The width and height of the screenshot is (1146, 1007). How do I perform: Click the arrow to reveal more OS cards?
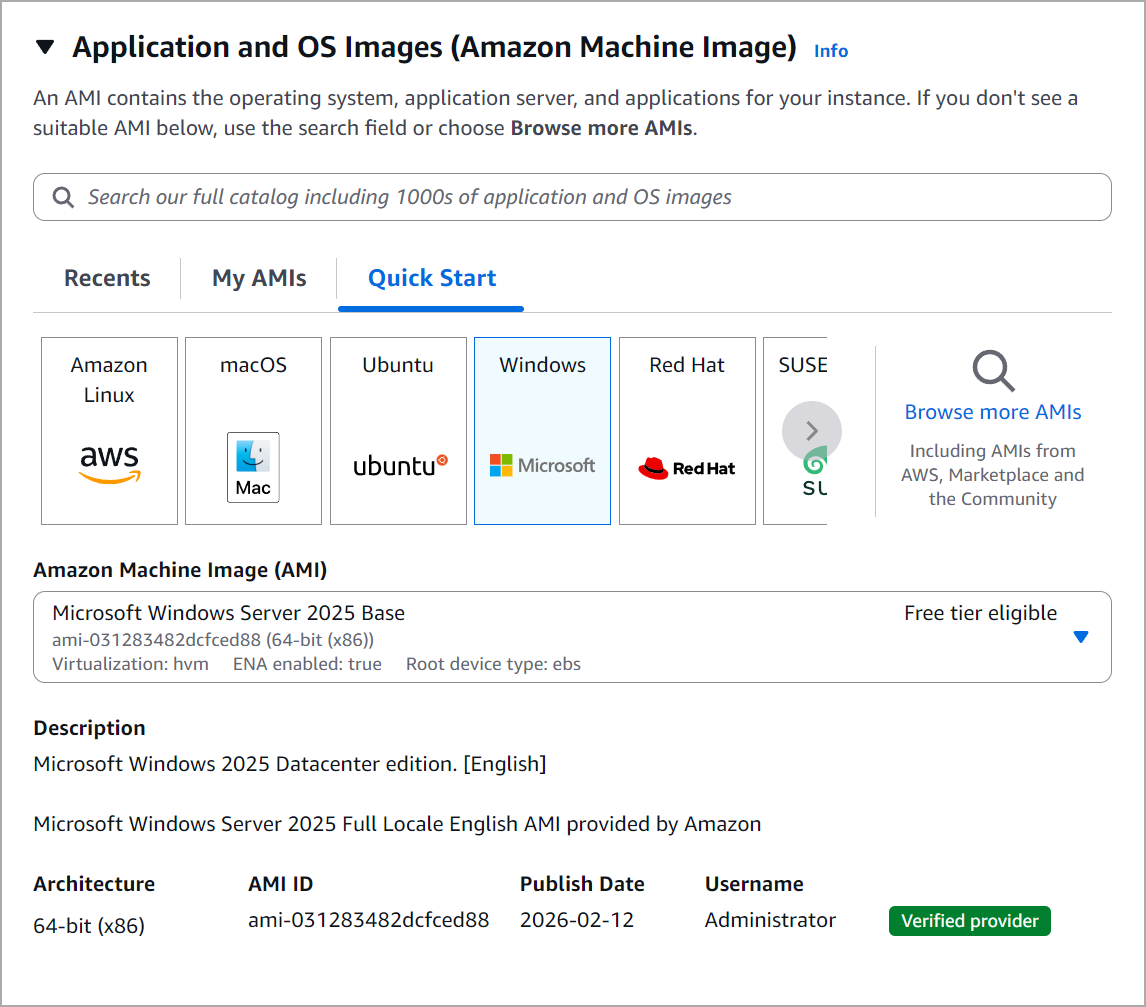click(812, 430)
